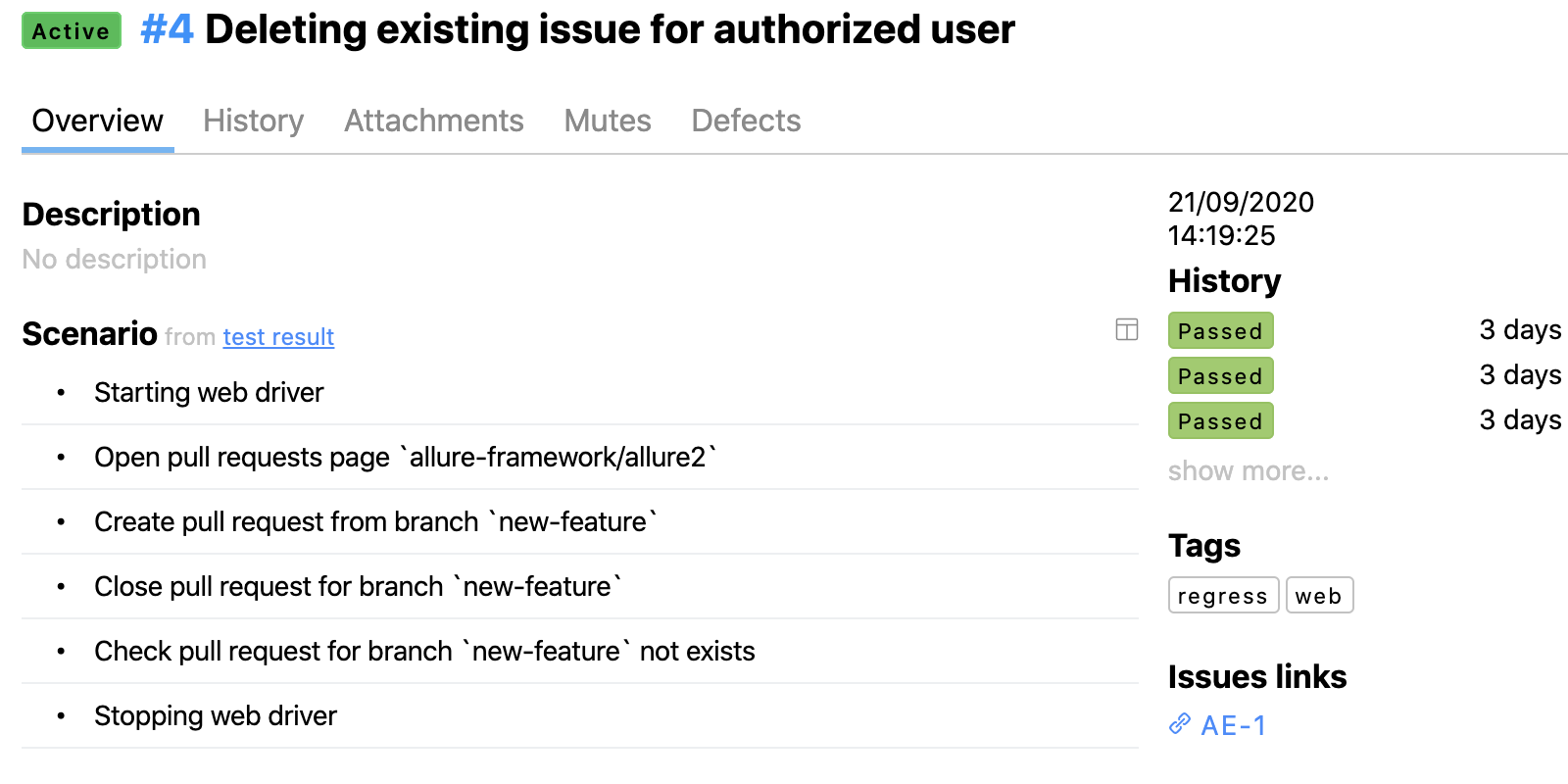Click the regress tag
Image resolution: width=1568 pixels, height=784 pixels.
[1222, 596]
